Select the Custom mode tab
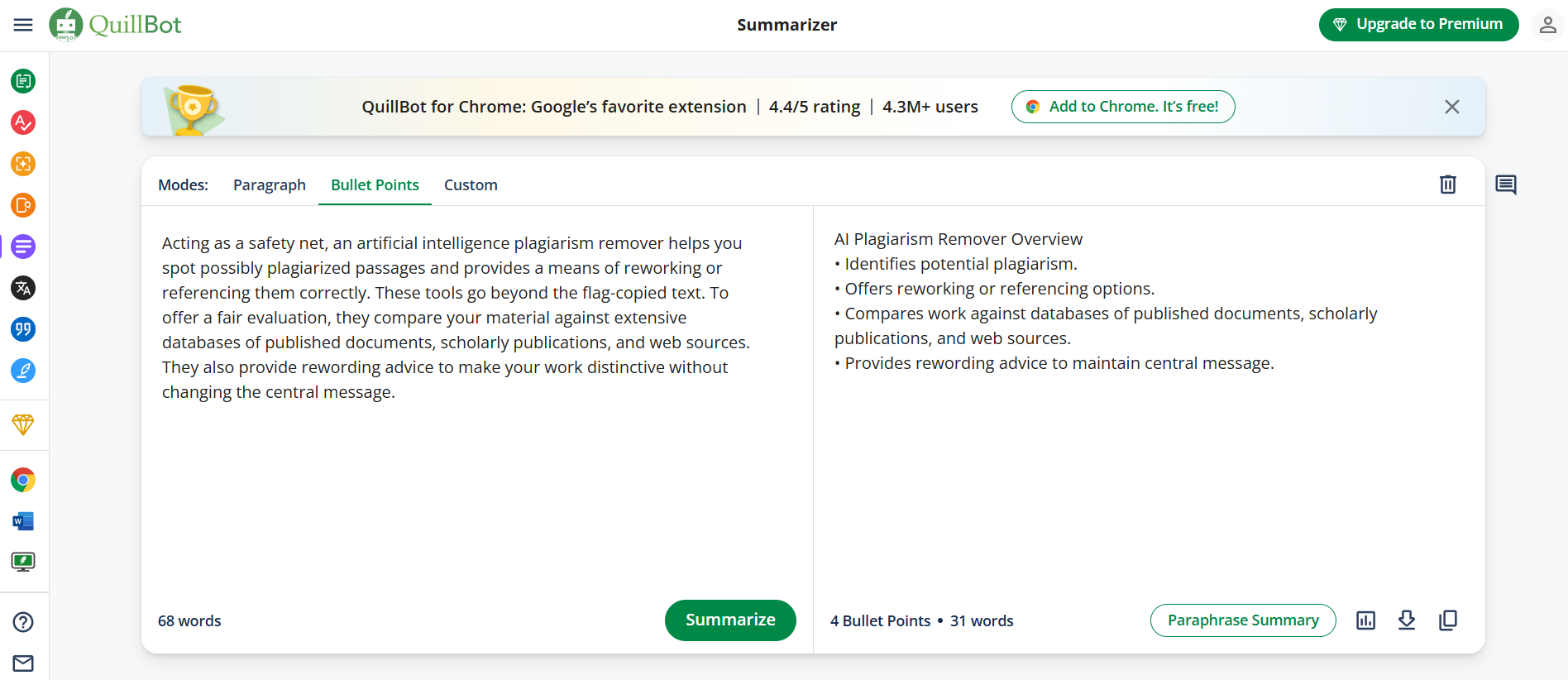1568x680 pixels. (471, 184)
